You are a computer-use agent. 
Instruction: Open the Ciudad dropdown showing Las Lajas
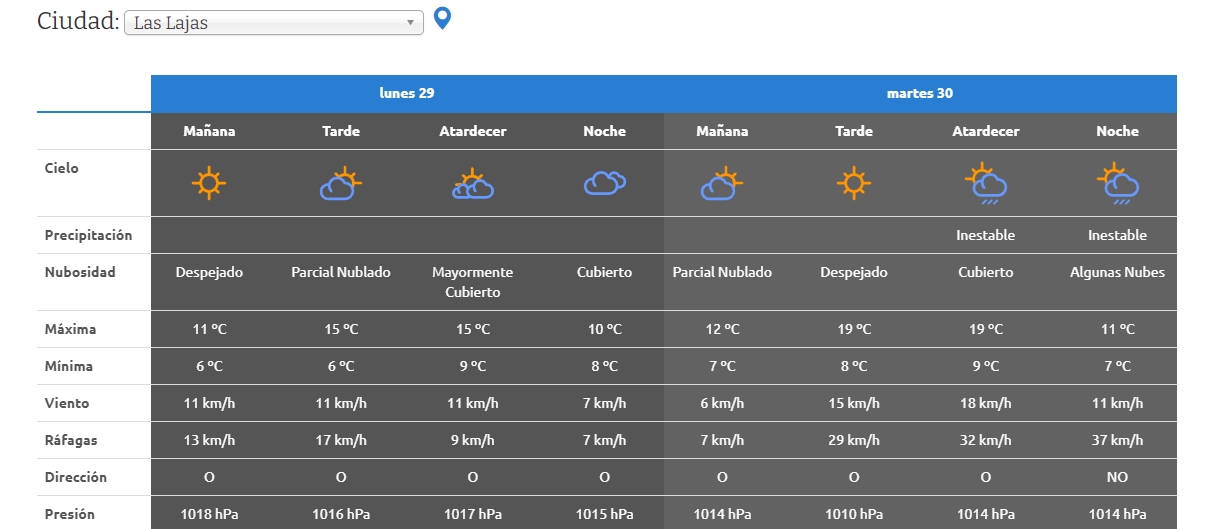(274, 23)
